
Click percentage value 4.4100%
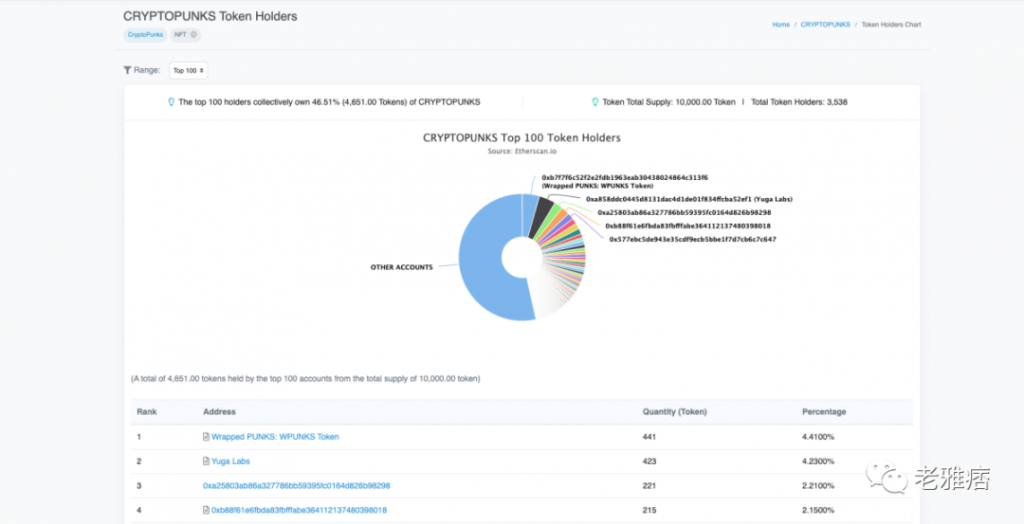[x=818, y=436]
